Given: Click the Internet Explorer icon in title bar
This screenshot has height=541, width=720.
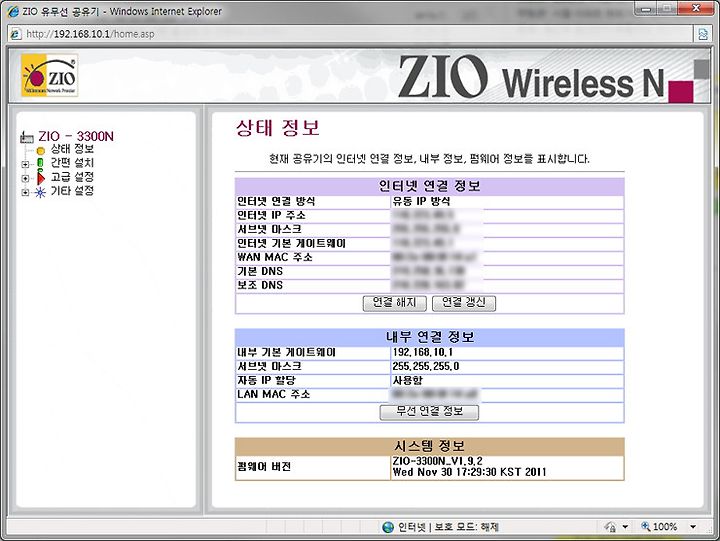Looking at the screenshot, I should pyautogui.click(x=13, y=11).
